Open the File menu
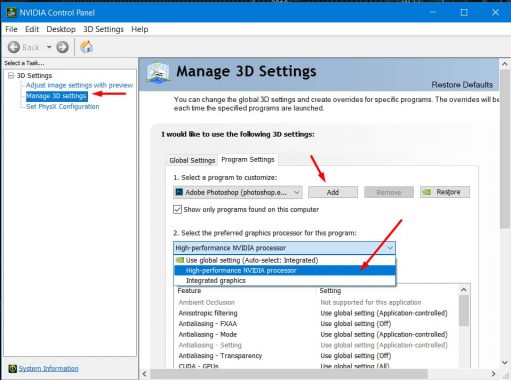Screen dimensions: 511x380 click(11, 29)
